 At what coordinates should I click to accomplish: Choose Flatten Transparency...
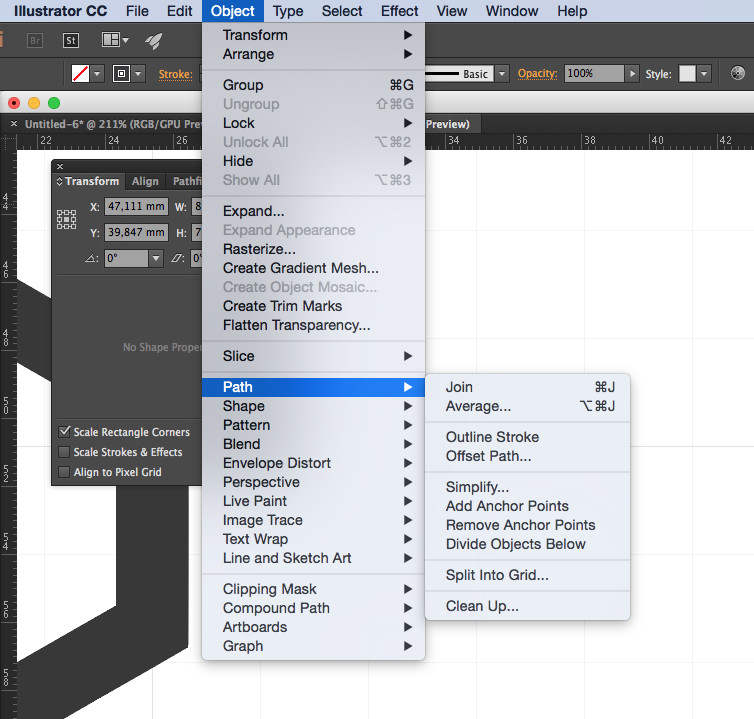(314, 325)
